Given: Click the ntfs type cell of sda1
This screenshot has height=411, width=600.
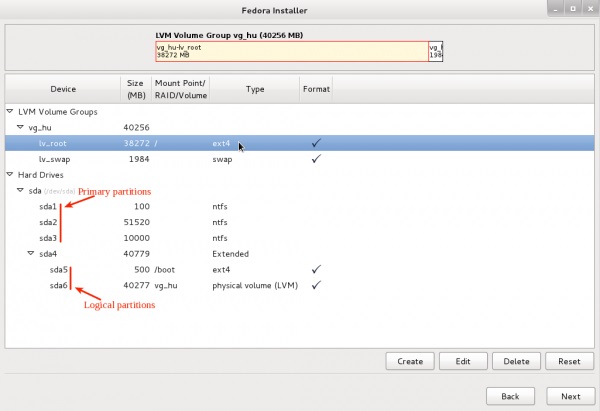Looking at the screenshot, I should tap(220, 206).
